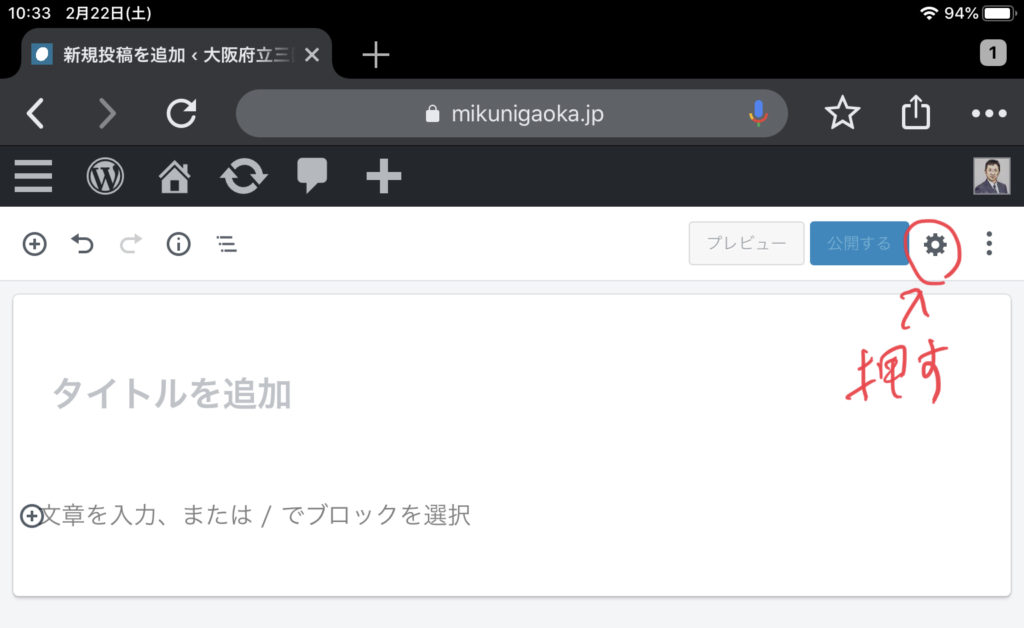Show content structure info icon
Image resolution: width=1024 pixels, height=628 pixels.
178,244
